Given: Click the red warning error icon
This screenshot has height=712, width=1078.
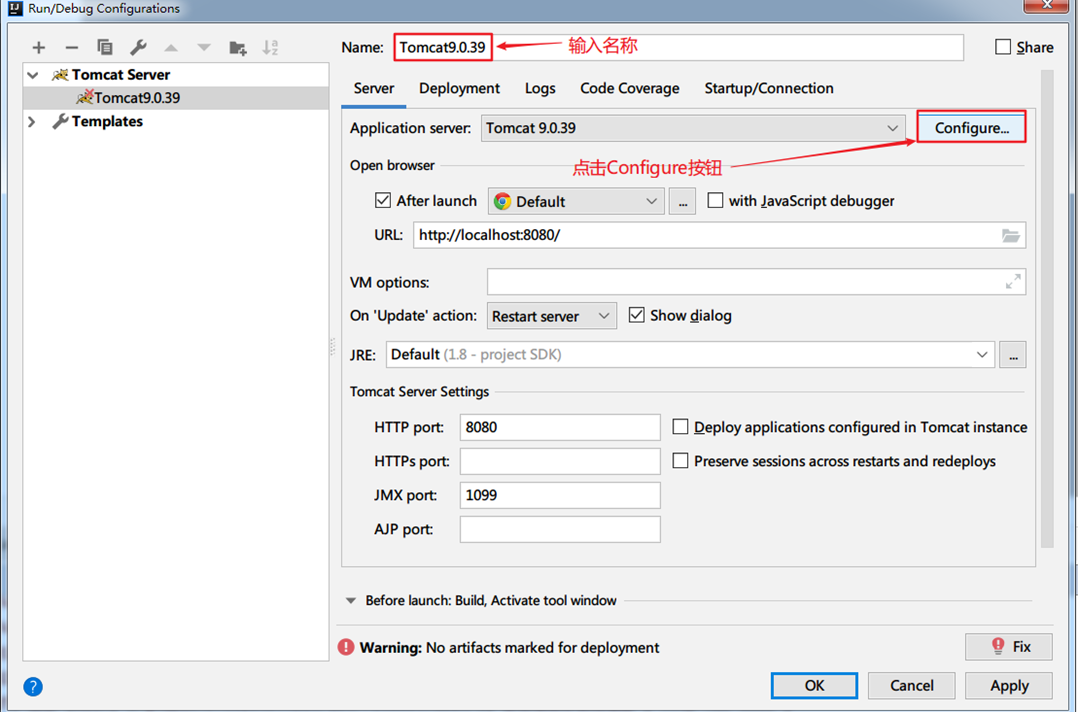Looking at the screenshot, I should (x=346, y=647).
